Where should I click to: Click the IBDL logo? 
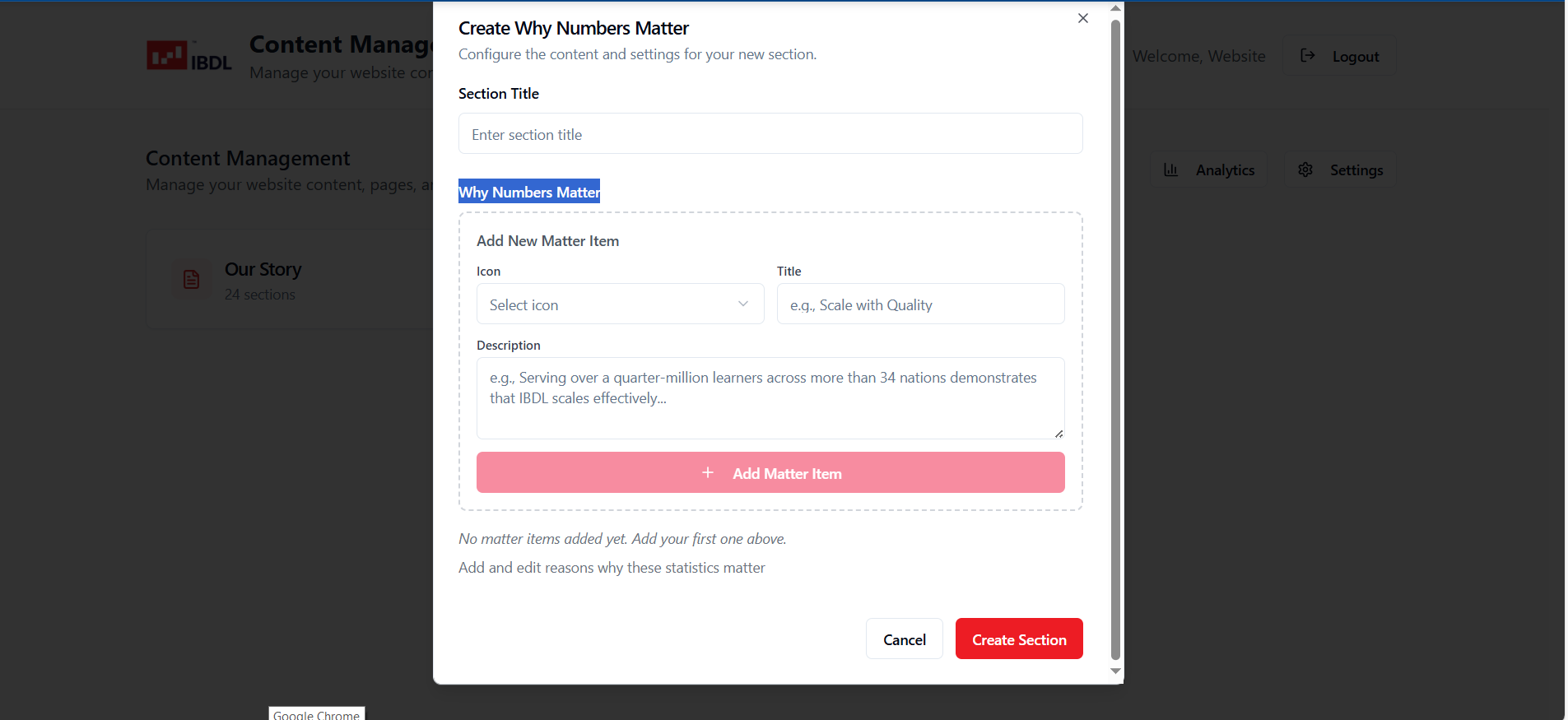[x=188, y=56]
